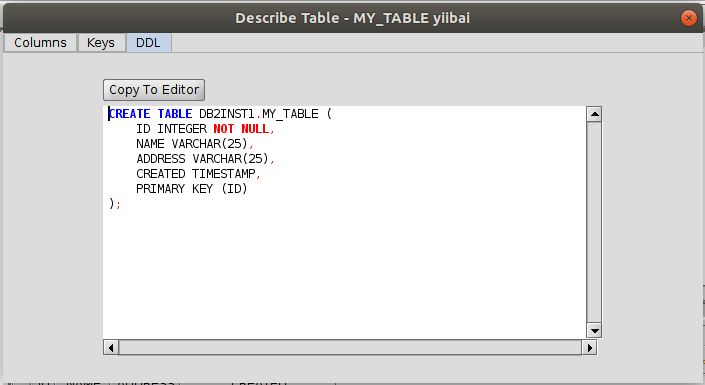Click the horizontal scrollbar left arrow
Screen dimensions: 705x385
(x=111, y=347)
